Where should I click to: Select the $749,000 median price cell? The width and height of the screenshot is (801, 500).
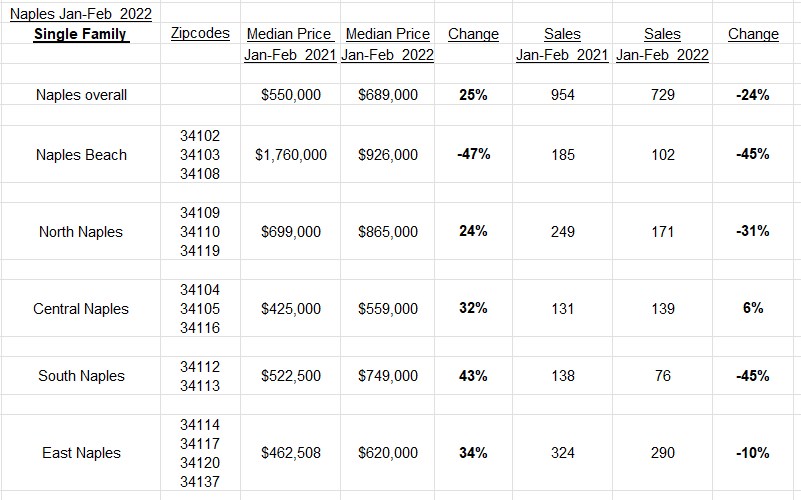tap(388, 376)
